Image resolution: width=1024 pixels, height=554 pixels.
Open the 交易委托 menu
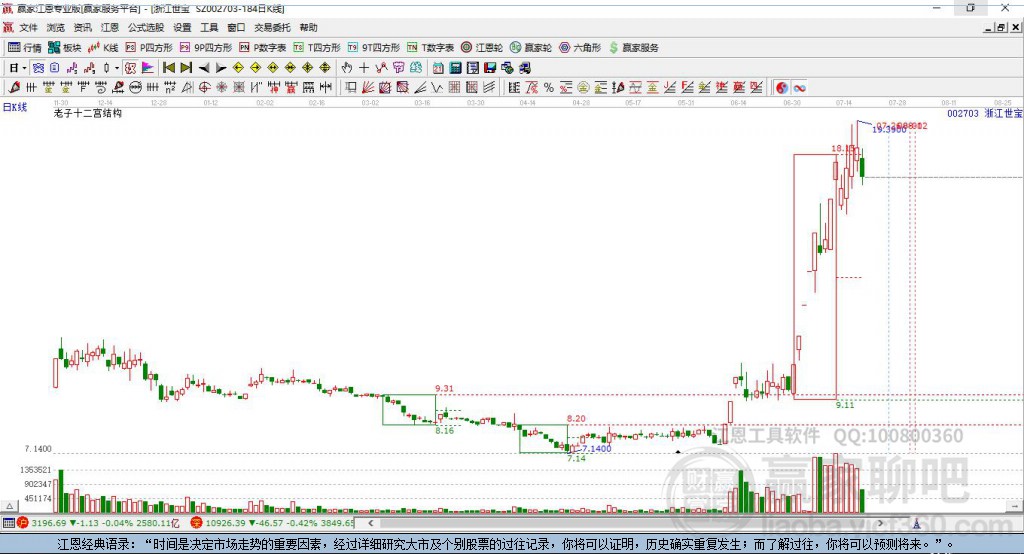point(273,28)
